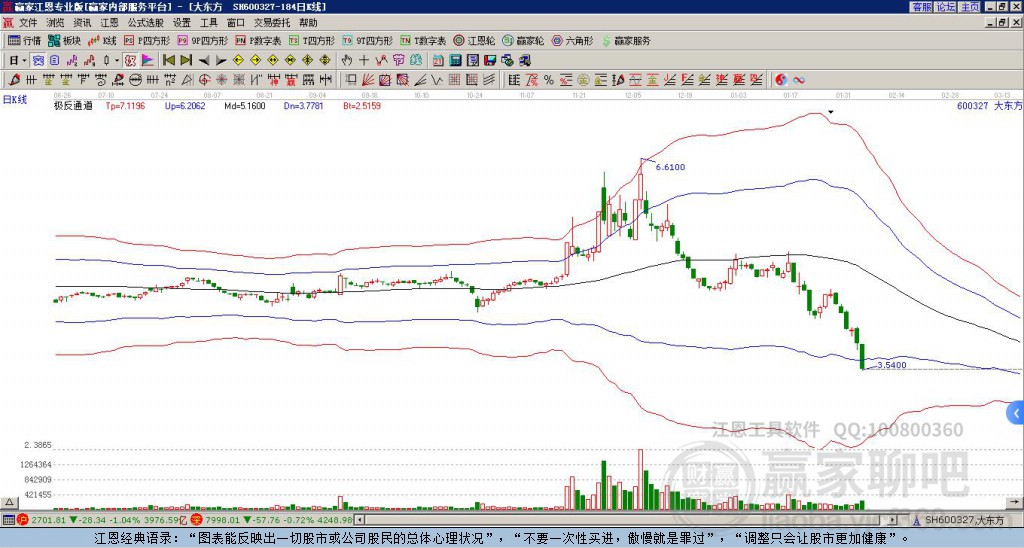1024x548 pixels.
Task: Open the 江恩 menu
Action: (109, 23)
